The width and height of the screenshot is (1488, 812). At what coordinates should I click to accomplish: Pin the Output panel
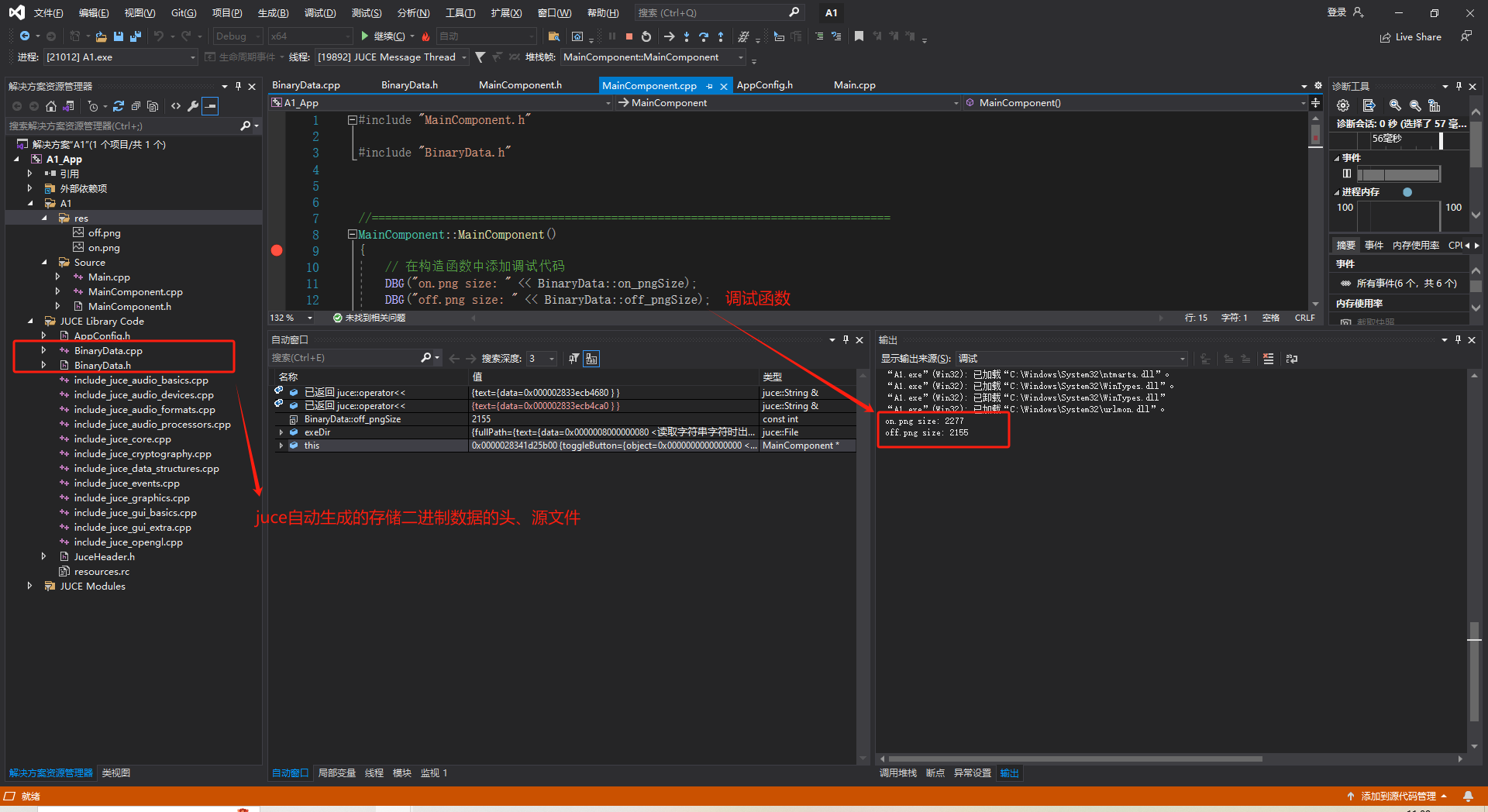(1458, 339)
